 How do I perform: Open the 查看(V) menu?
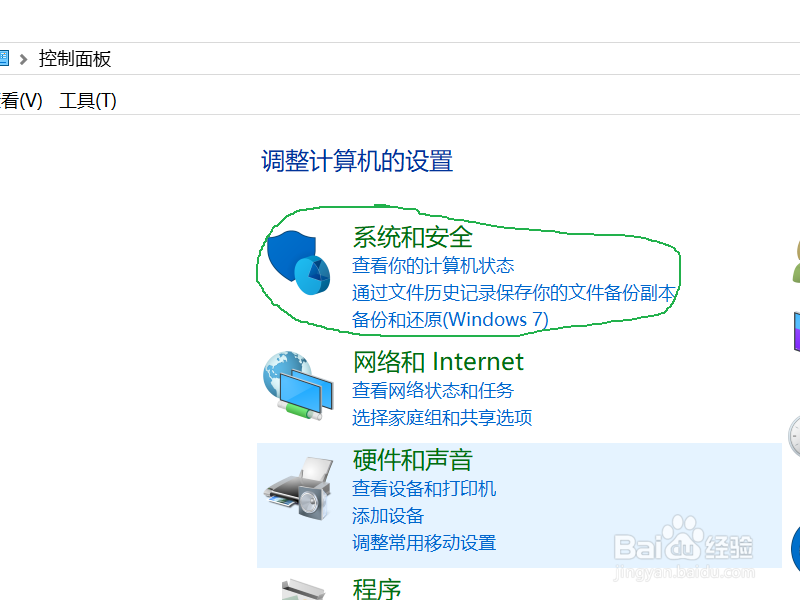(x=21, y=101)
